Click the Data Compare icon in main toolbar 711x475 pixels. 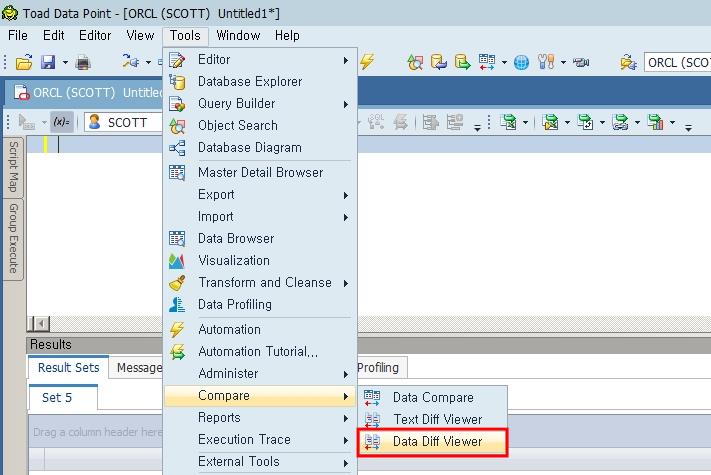point(486,62)
